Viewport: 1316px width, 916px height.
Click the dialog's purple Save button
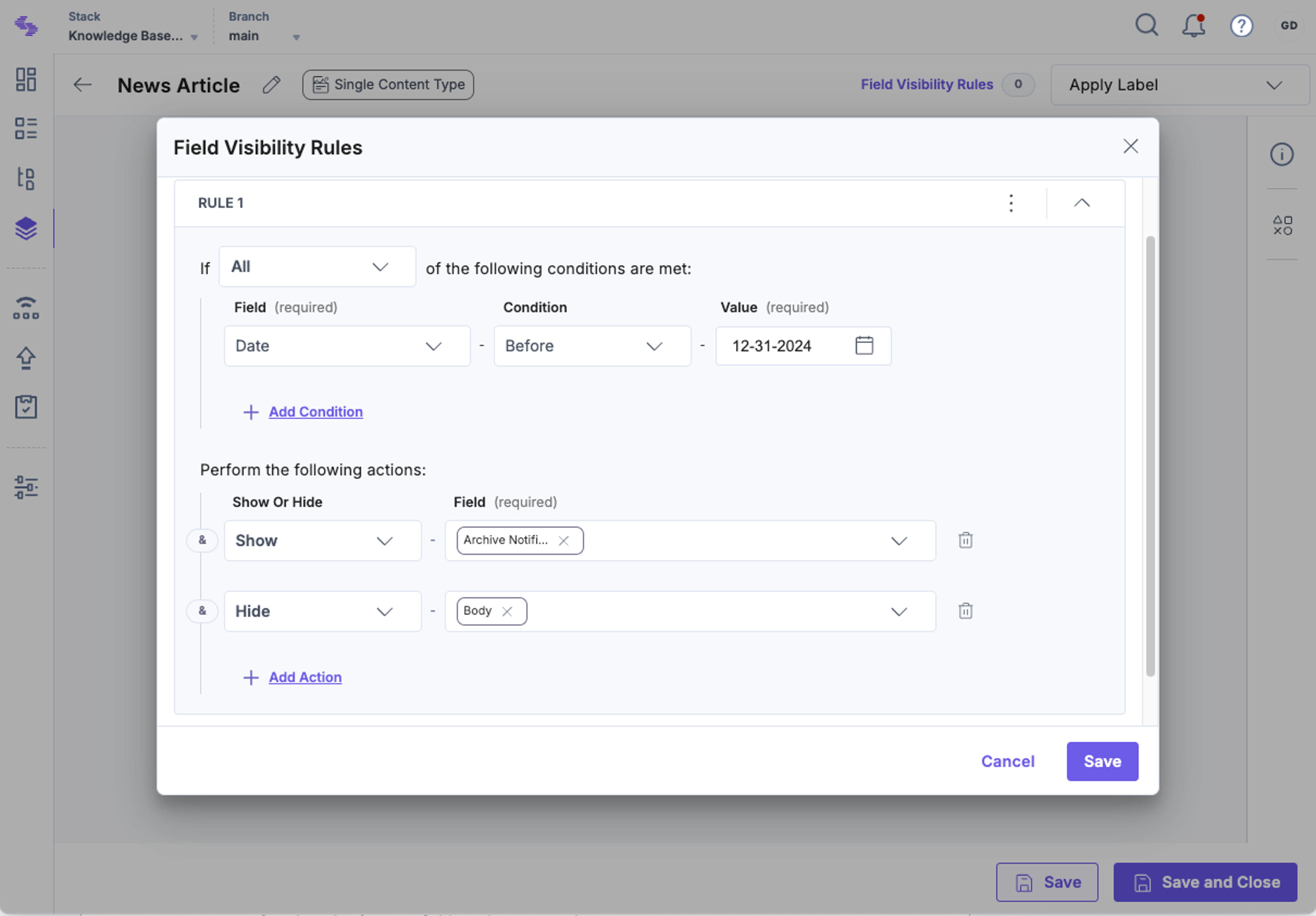point(1102,761)
